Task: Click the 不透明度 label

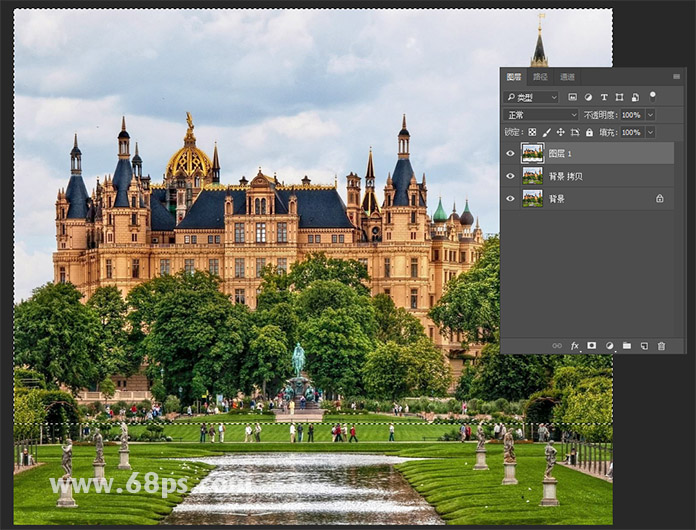Action: [x=601, y=115]
